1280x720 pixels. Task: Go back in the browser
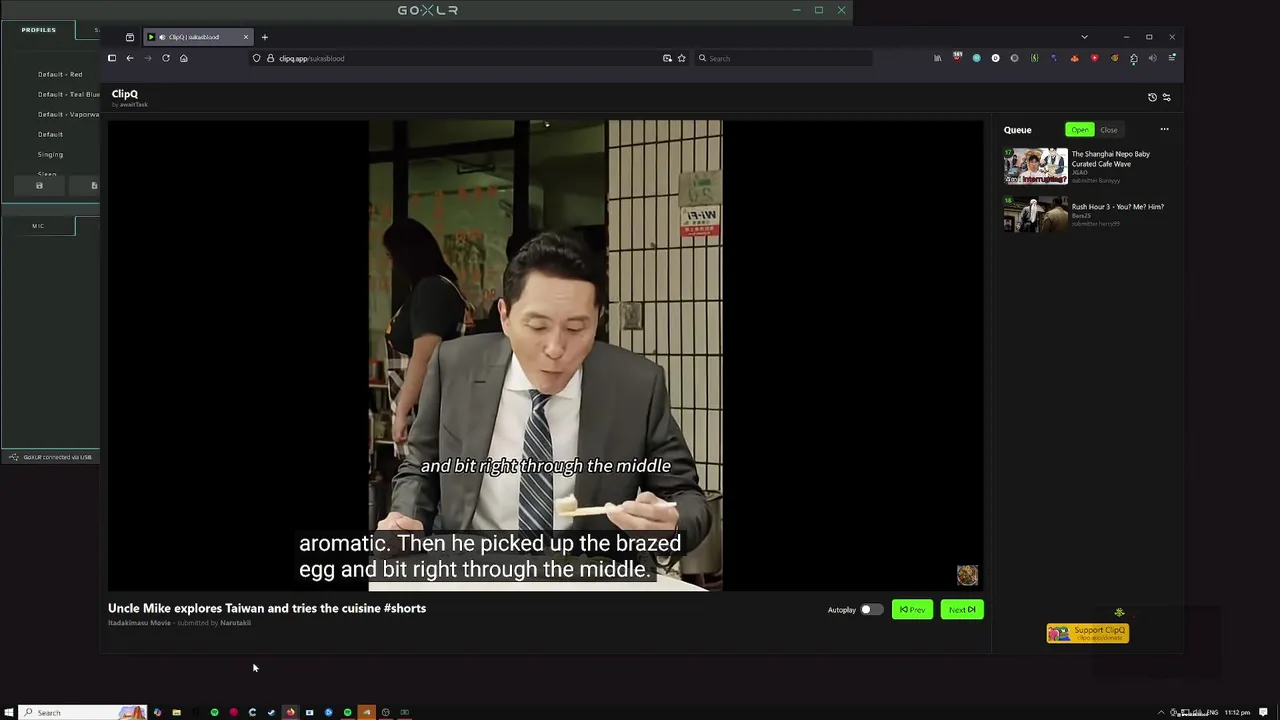[x=130, y=58]
